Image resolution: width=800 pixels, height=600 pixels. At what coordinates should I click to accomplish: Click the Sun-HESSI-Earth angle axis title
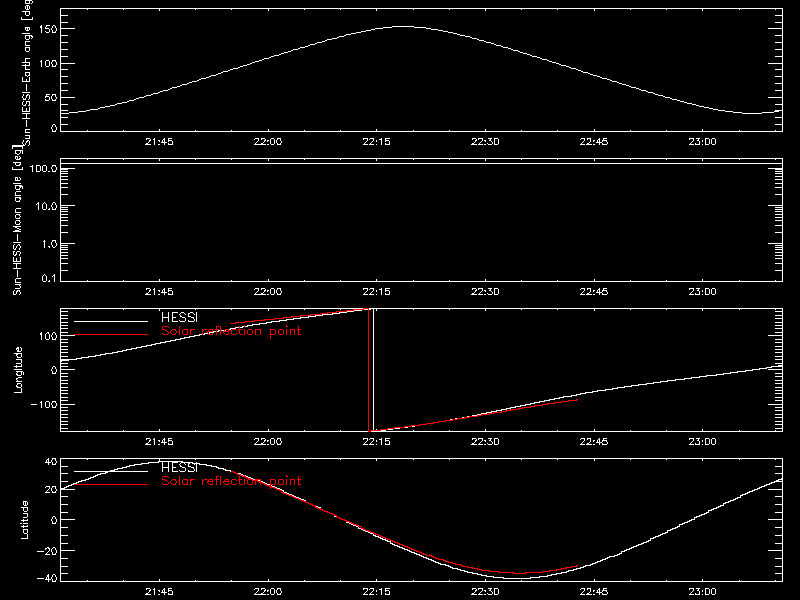[27, 72]
